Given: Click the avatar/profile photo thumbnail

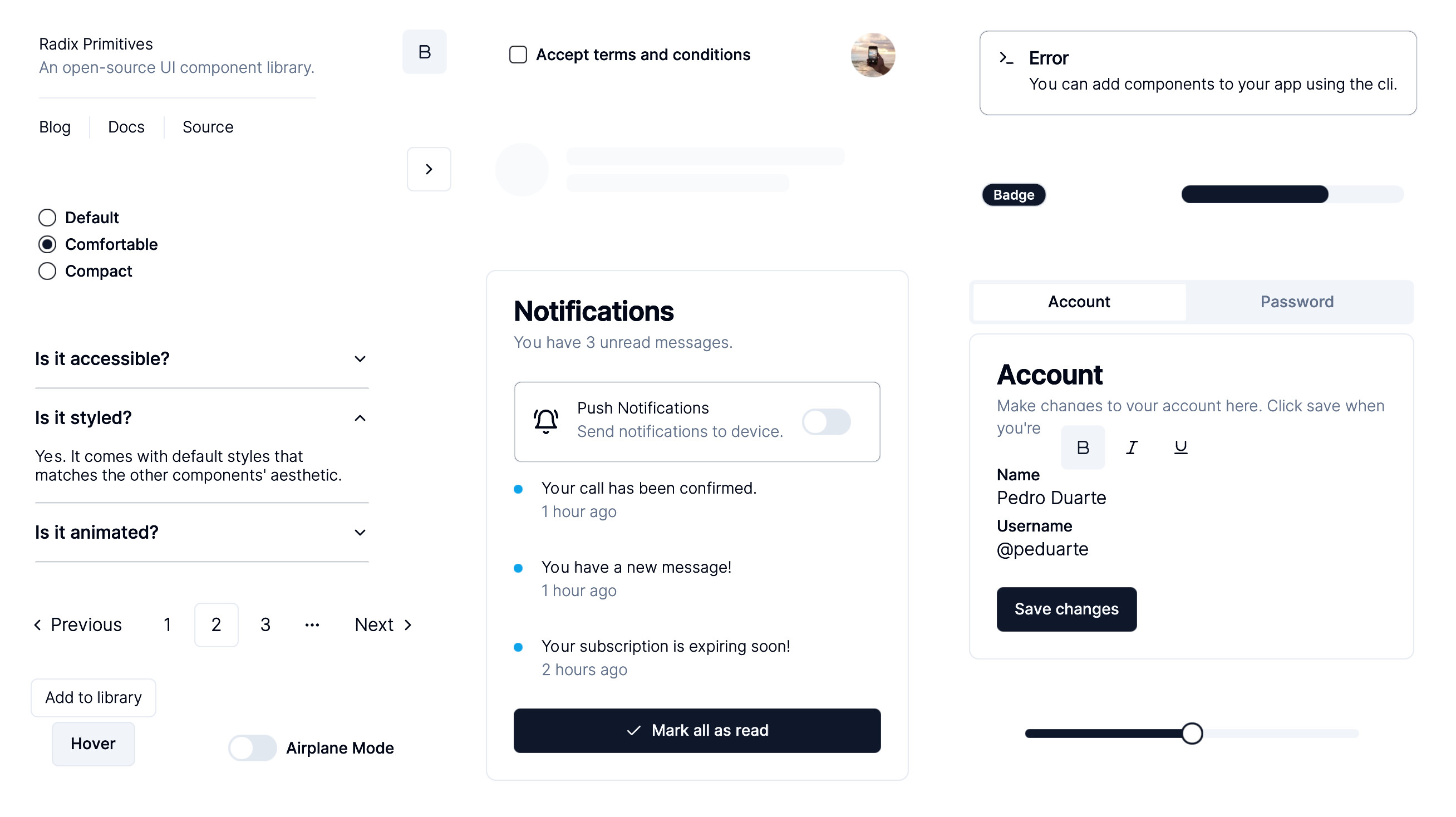Looking at the screenshot, I should pos(870,55).
